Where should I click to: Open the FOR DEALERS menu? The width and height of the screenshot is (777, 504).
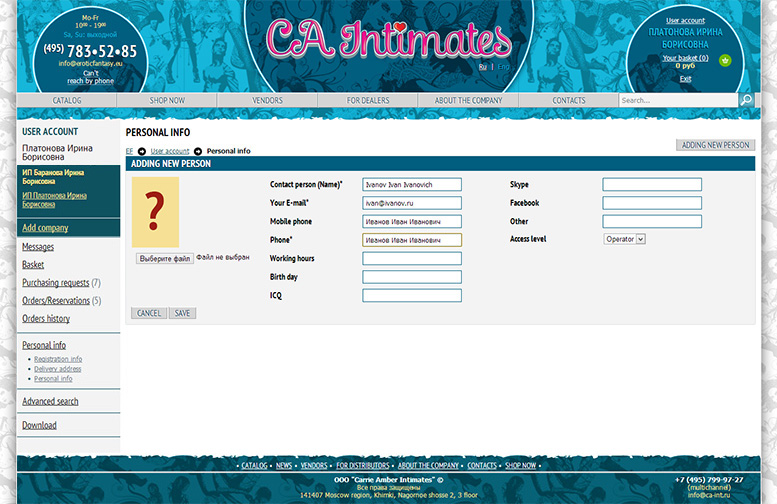(368, 100)
